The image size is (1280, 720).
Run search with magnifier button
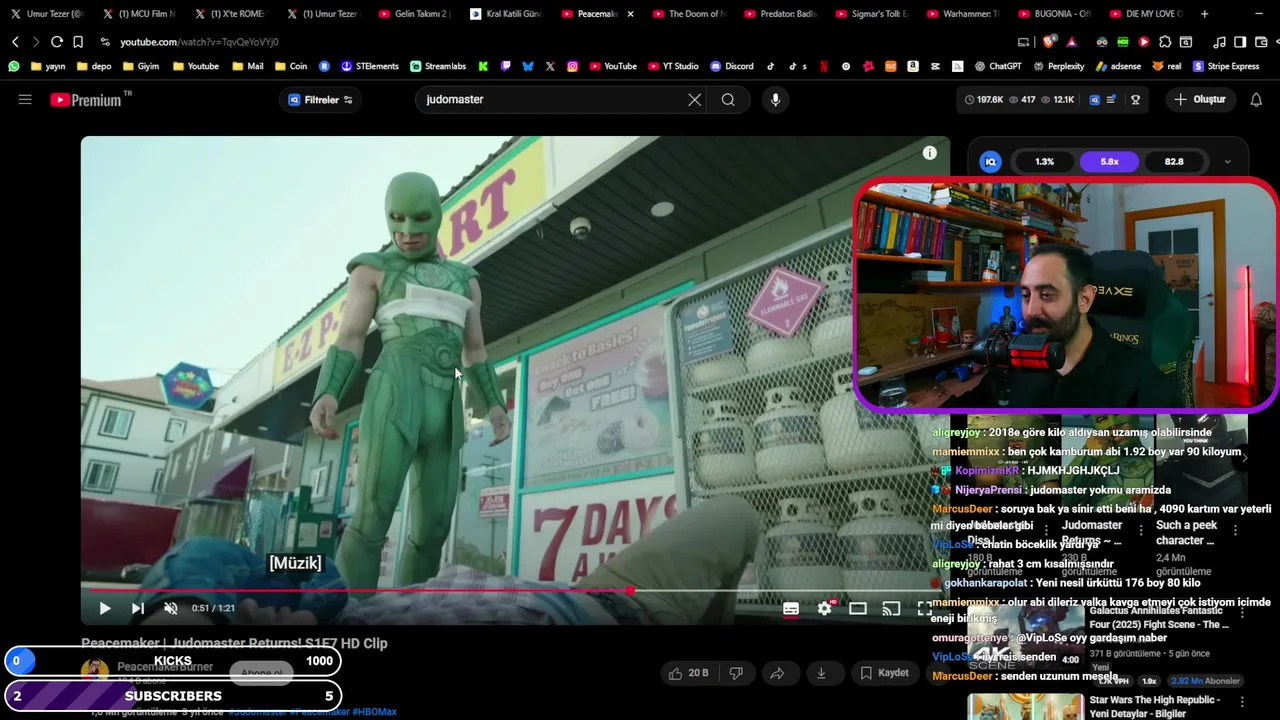728,100
